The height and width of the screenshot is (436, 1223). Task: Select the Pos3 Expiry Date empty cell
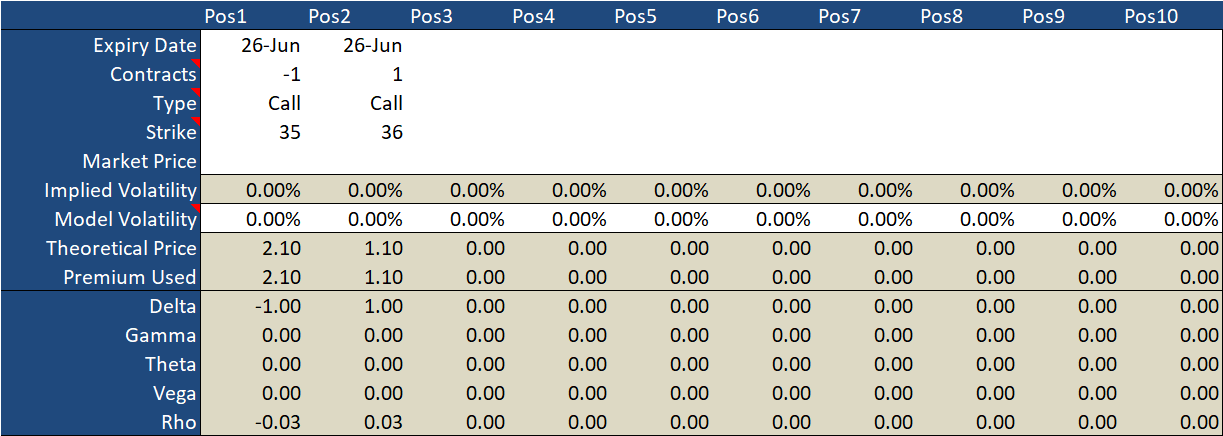pyautogui.click(x=456, y=46)
